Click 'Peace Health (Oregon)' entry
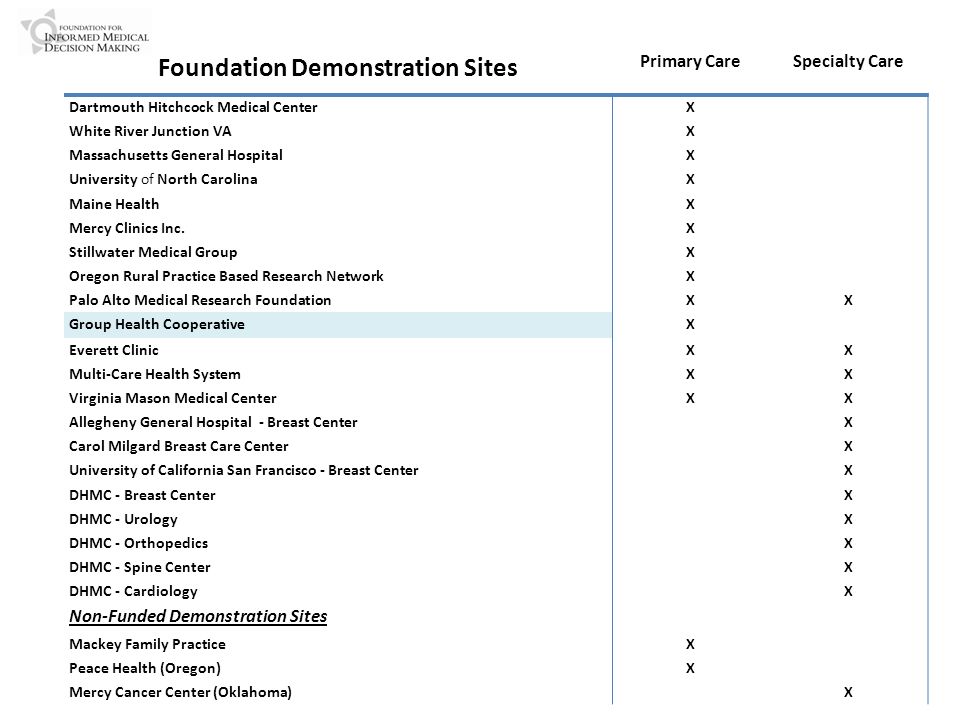This screenshot has width=960, height=720. (x=144, y=669)
